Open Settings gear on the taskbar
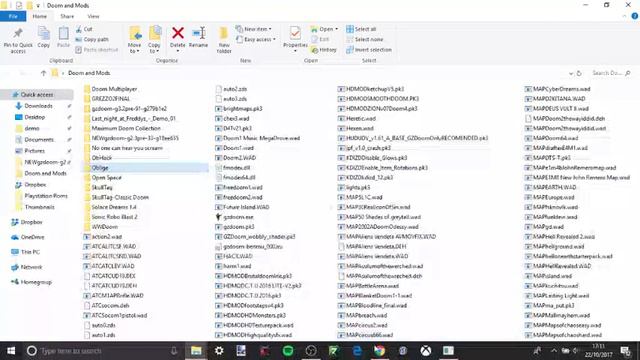The height and width of the screenshot is (360, 640). click(219, 351)
